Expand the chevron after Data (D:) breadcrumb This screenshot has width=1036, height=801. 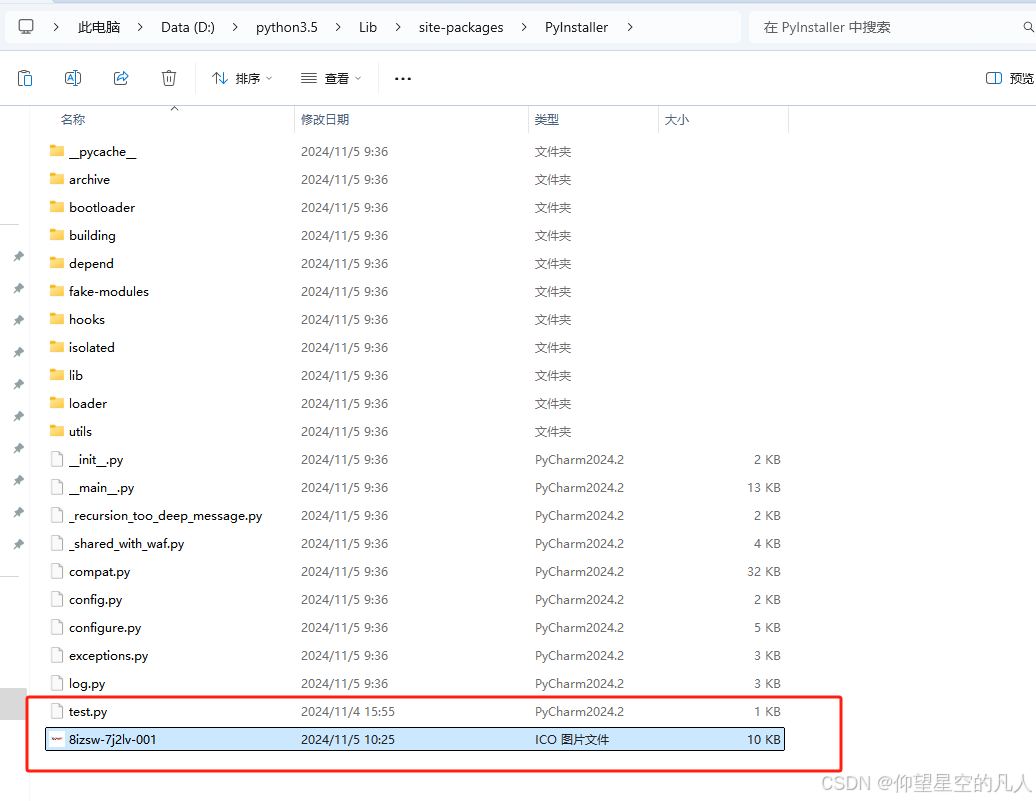(x=235, y=27)
